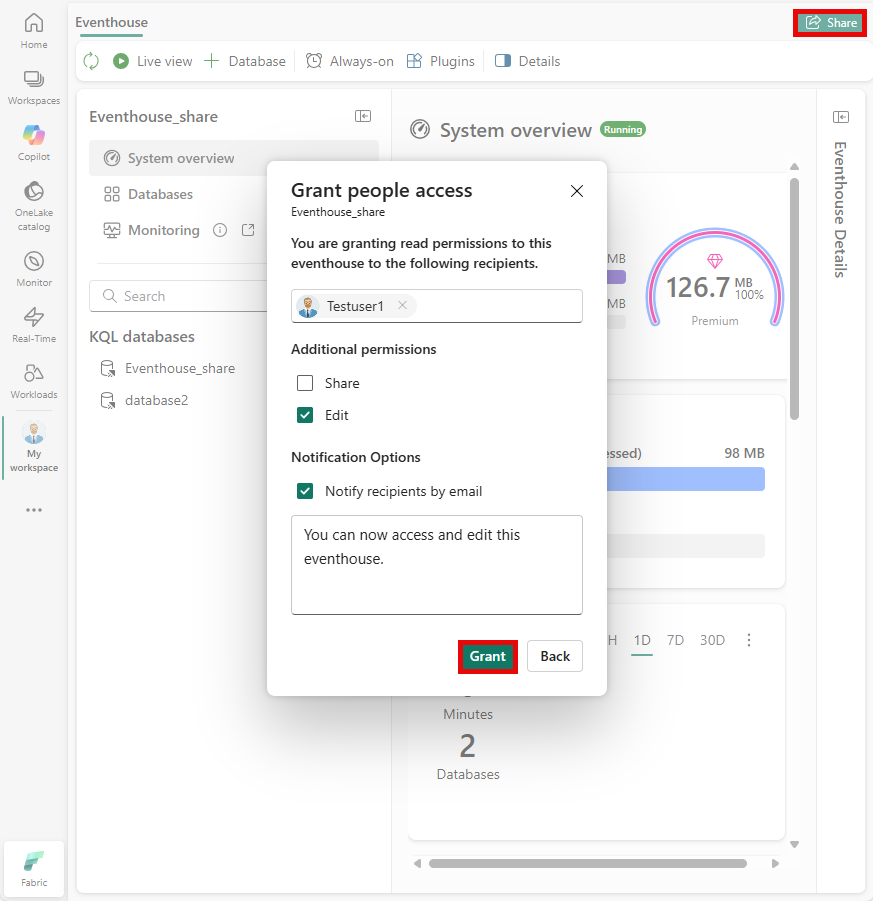Open Monitoring in a new window icon
Screen dimensions: 873x901
[248, 230]
